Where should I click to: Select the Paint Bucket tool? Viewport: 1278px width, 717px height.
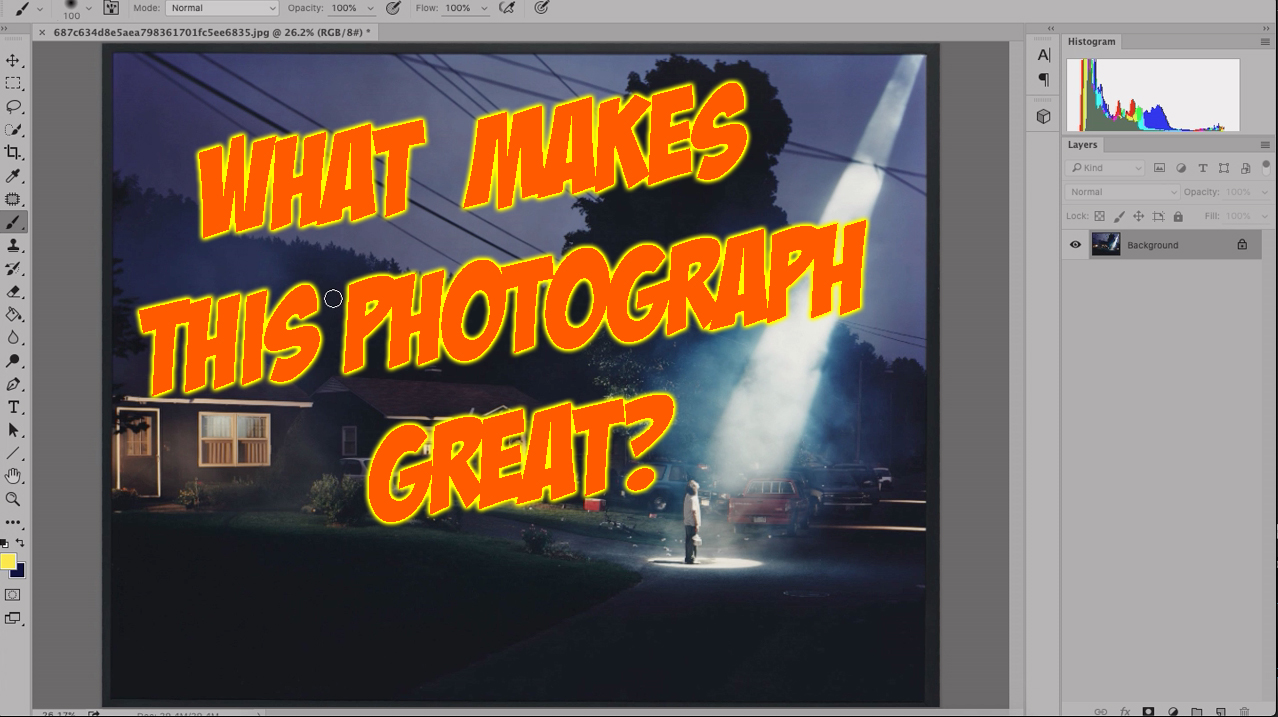[13, 315]
